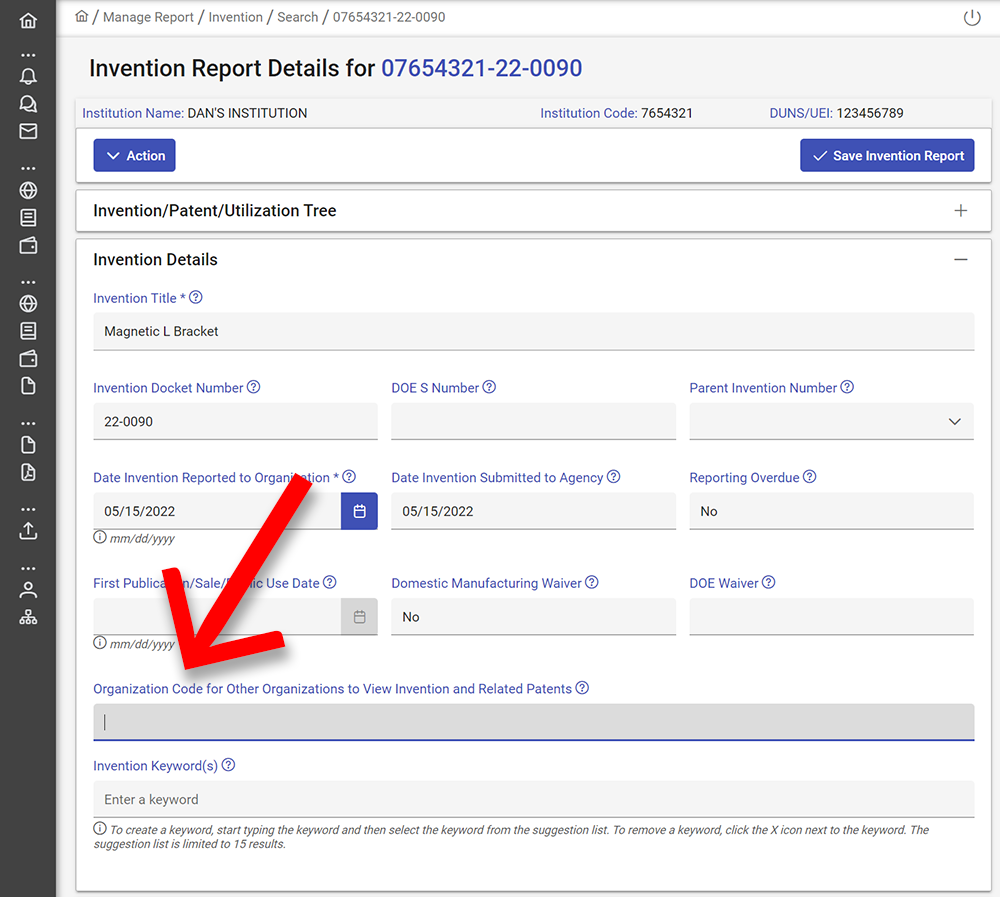Click help icon next to Invention Title
Screen dimensions: 1000x897
click(x=196, y=297)
